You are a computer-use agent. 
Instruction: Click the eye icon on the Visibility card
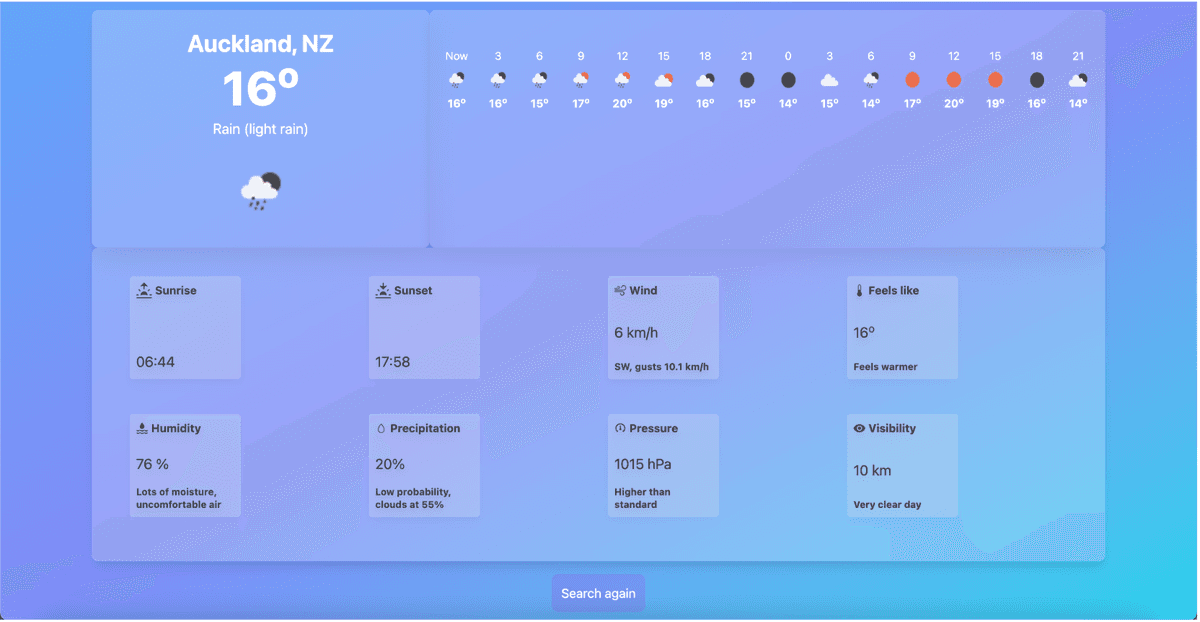pos(859,428)
